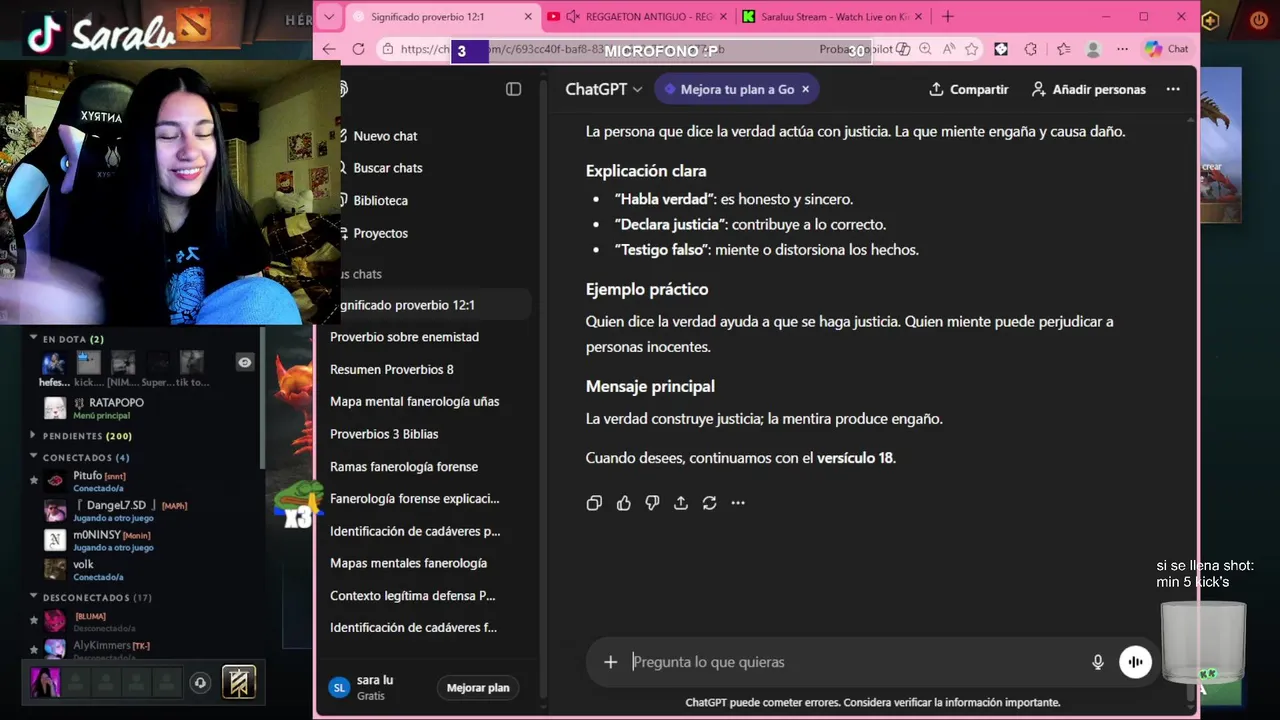Open the Mapa mental fanerología uñas chat
The height and width of the screenshot is (720, 1280).
(x=414, y=401)
